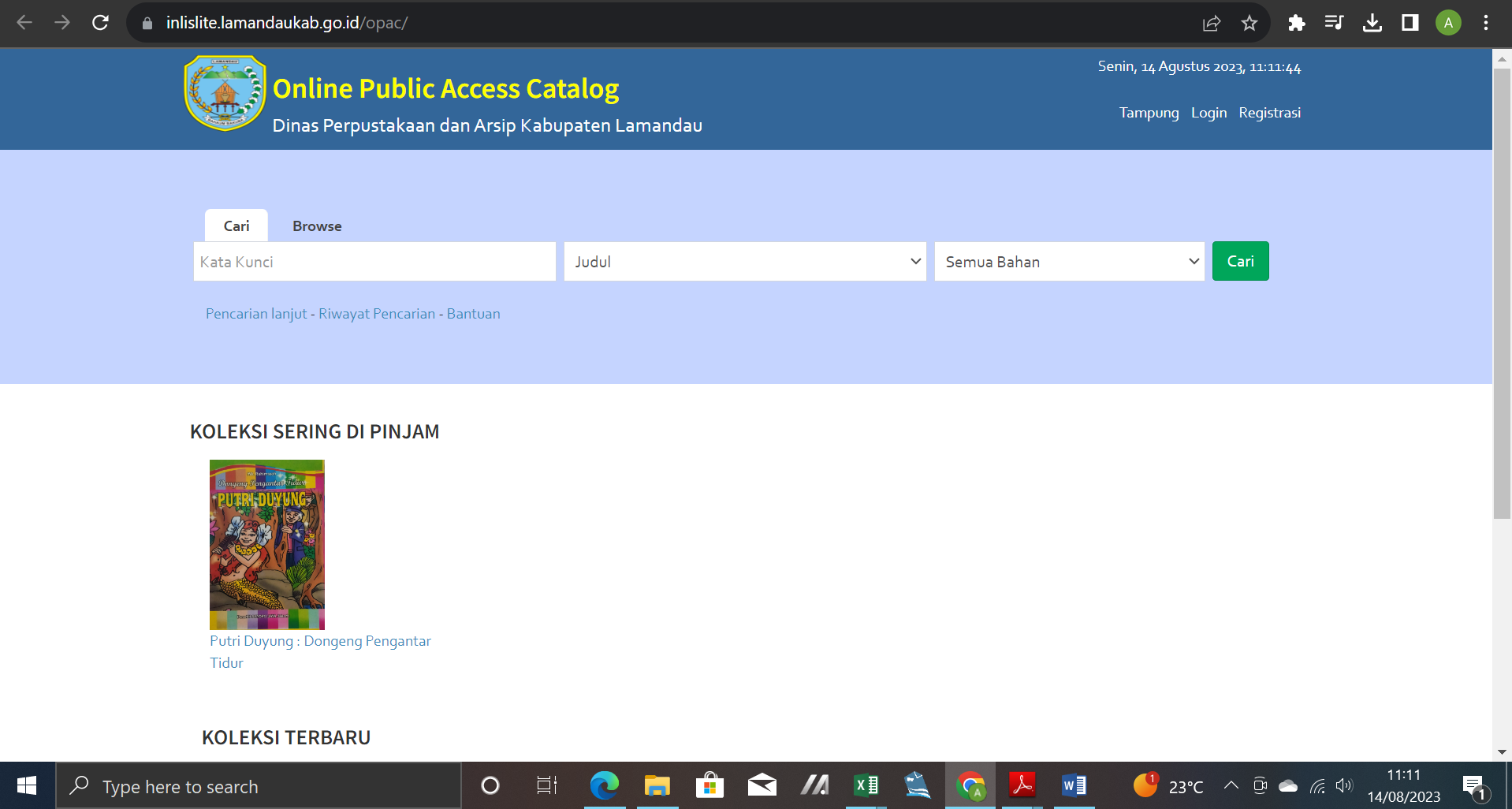Reload the current page
This screenshot has height=809, width=1512.
click(x=100, y=23)
